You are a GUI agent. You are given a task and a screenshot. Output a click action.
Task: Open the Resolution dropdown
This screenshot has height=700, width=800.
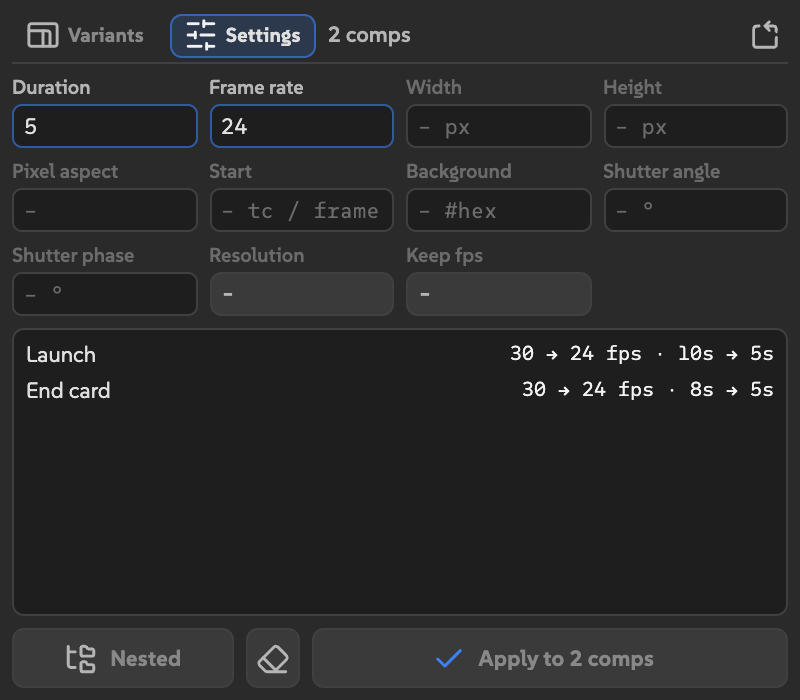[x=302, y=294]
